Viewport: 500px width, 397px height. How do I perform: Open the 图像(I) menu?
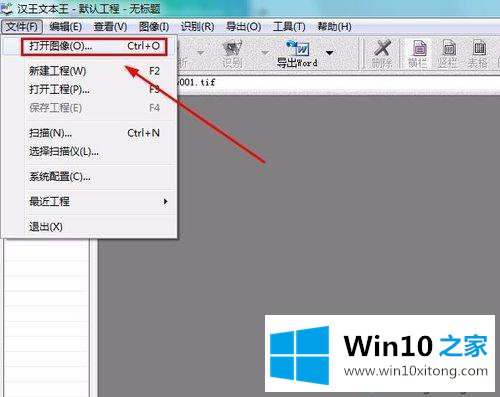click(154, 26)
